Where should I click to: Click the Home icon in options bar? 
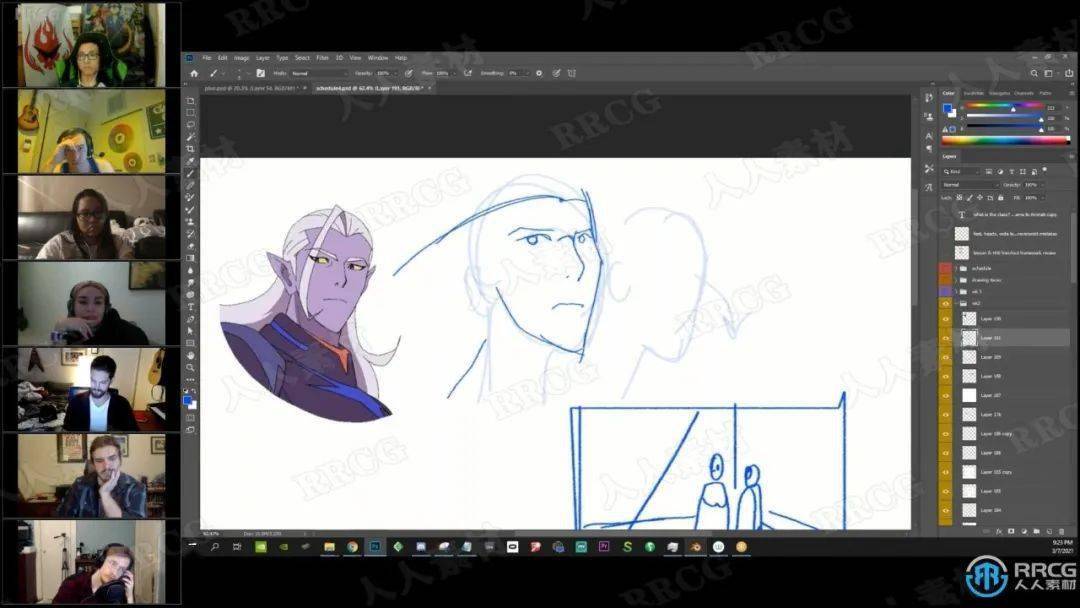[x=194, y=73]
